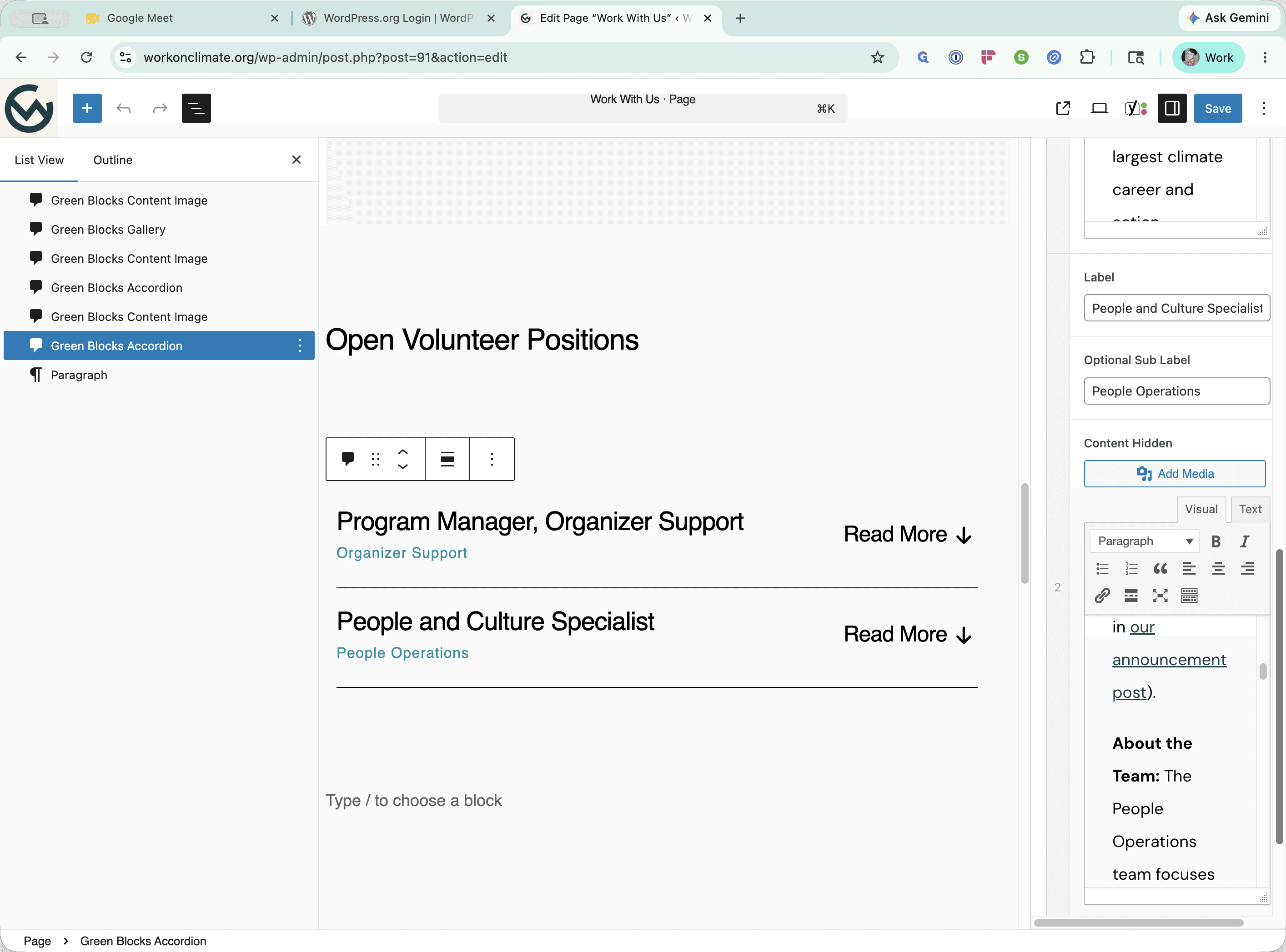This screenshot has height=952, width=1286.
Task: Click the content editor resize handle
Action: point(1263,897)
